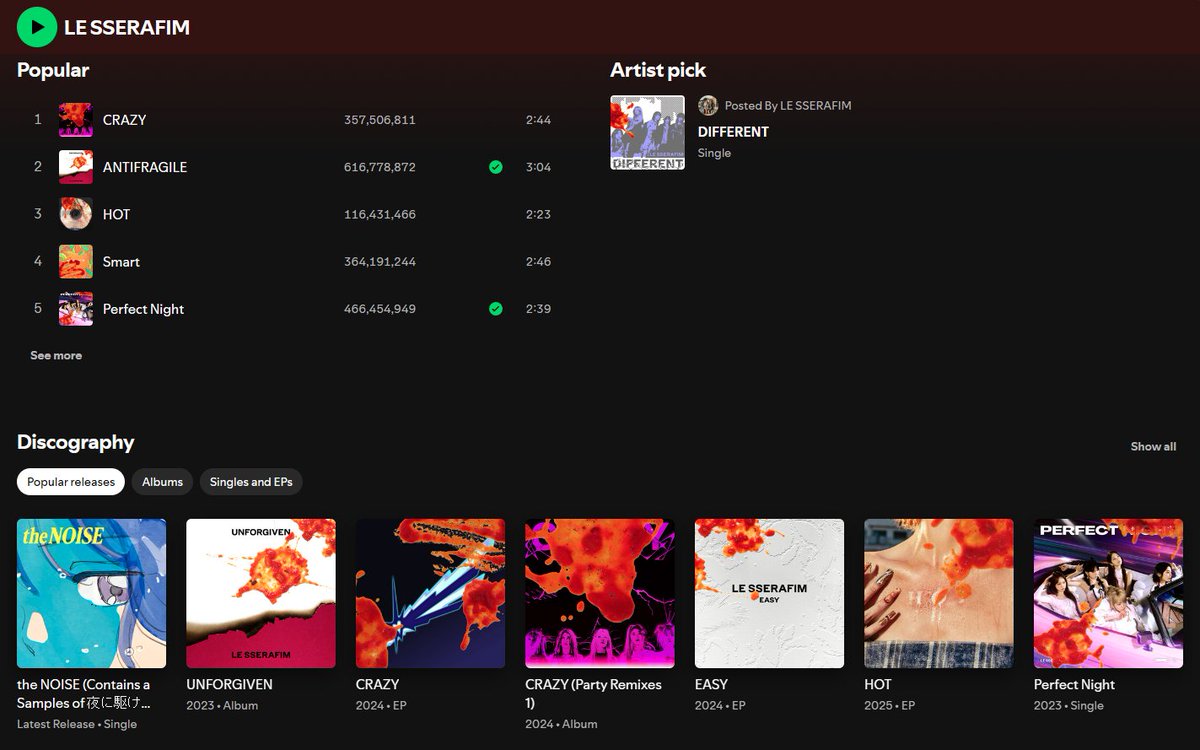Image resolution: width=1200 pixels, height=750 pixels.
Task: Open CRAZY (Party Remixes 1) title link
Action: [593, 694]
